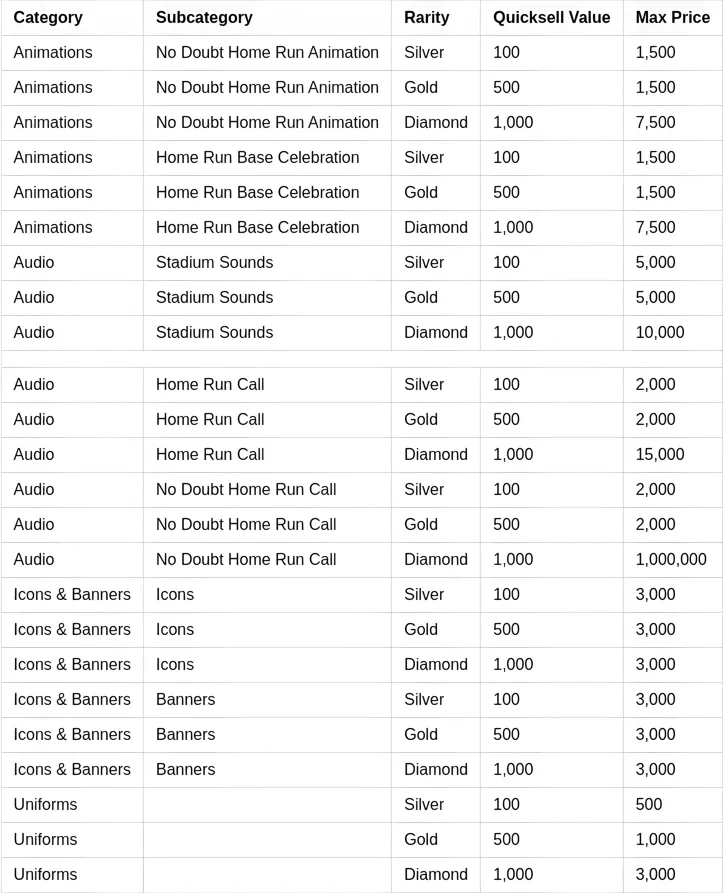Click No Doubt Home Run Animation in Diamond row
724x893 pixels.
267,122
